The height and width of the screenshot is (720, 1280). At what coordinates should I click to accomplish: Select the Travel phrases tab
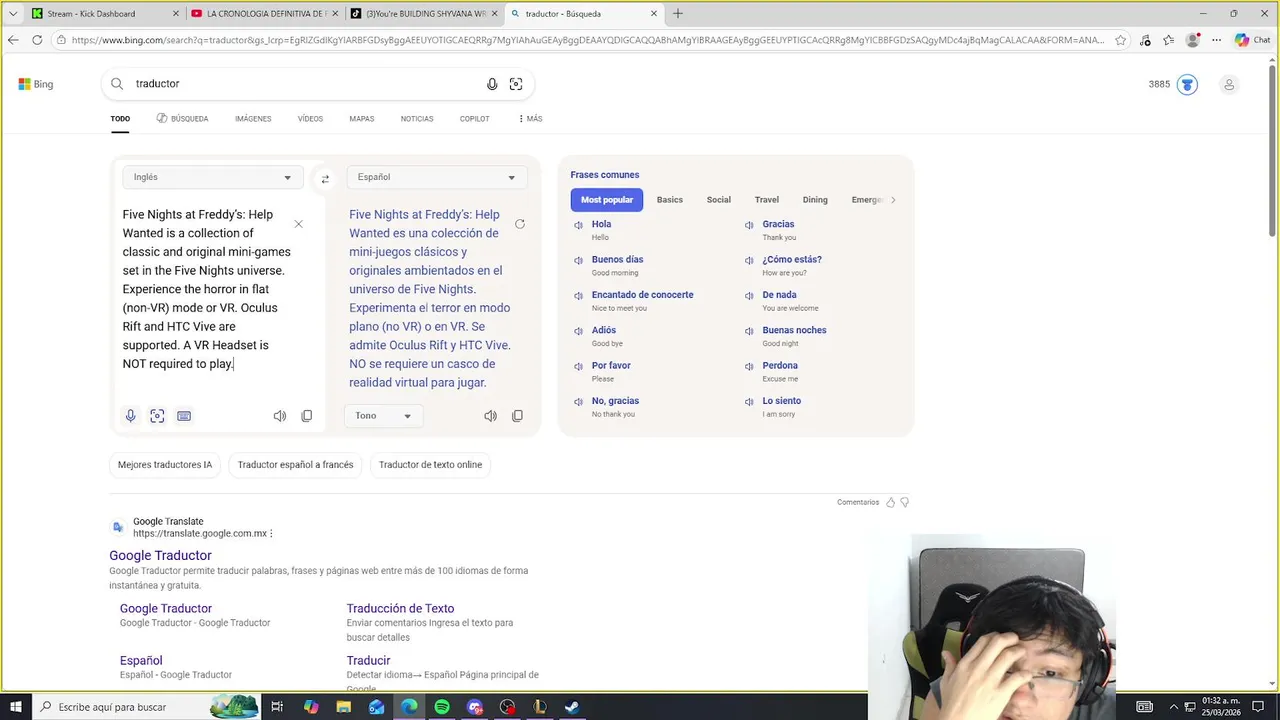click(767, 200)
